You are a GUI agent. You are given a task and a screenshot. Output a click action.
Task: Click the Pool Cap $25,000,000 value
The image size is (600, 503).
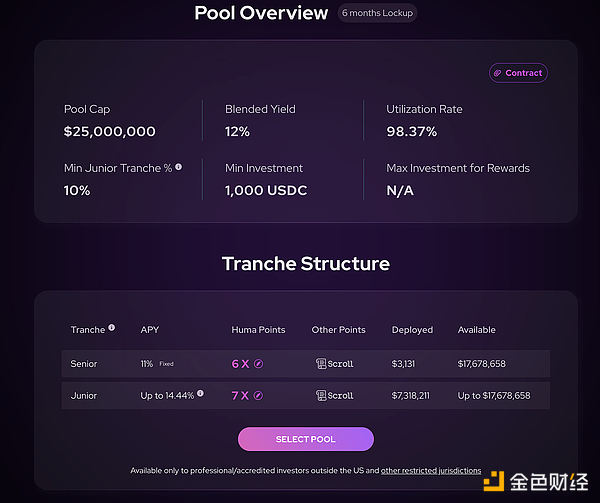[109, 131]
